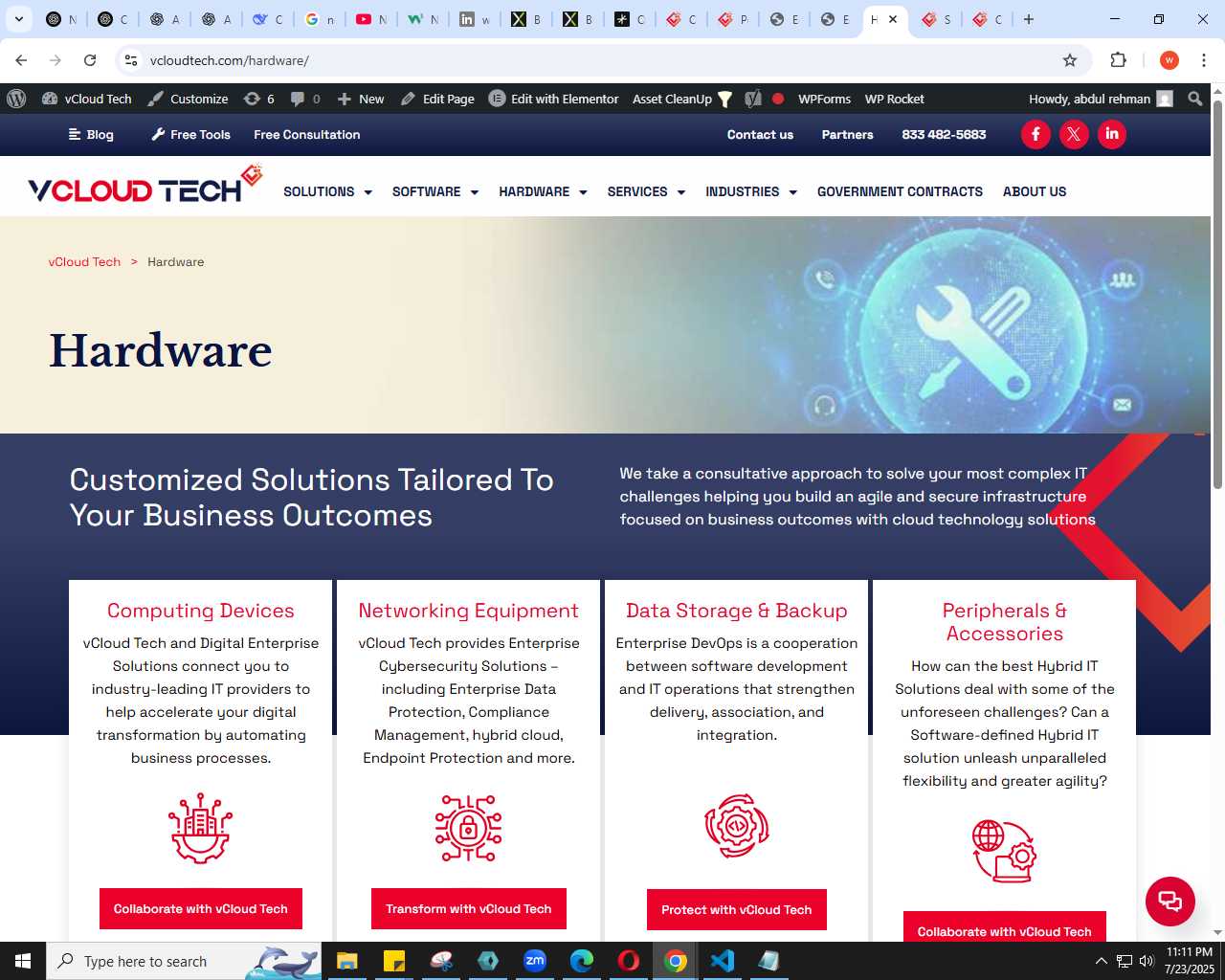Open the red live chat bubble
This screenshot has height=980, width=1225.
click(1169, 901)
